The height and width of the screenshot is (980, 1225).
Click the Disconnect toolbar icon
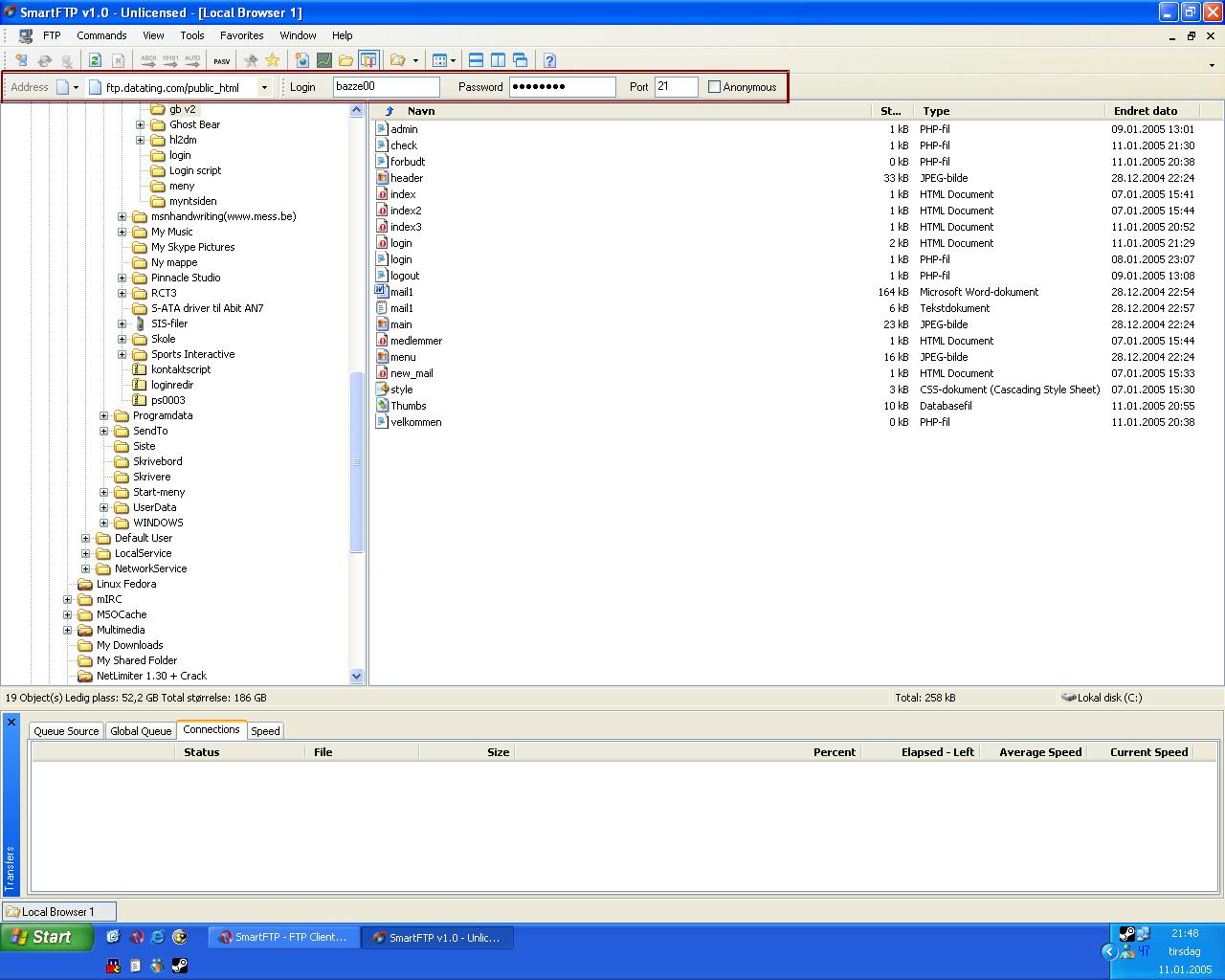(67, 60)
